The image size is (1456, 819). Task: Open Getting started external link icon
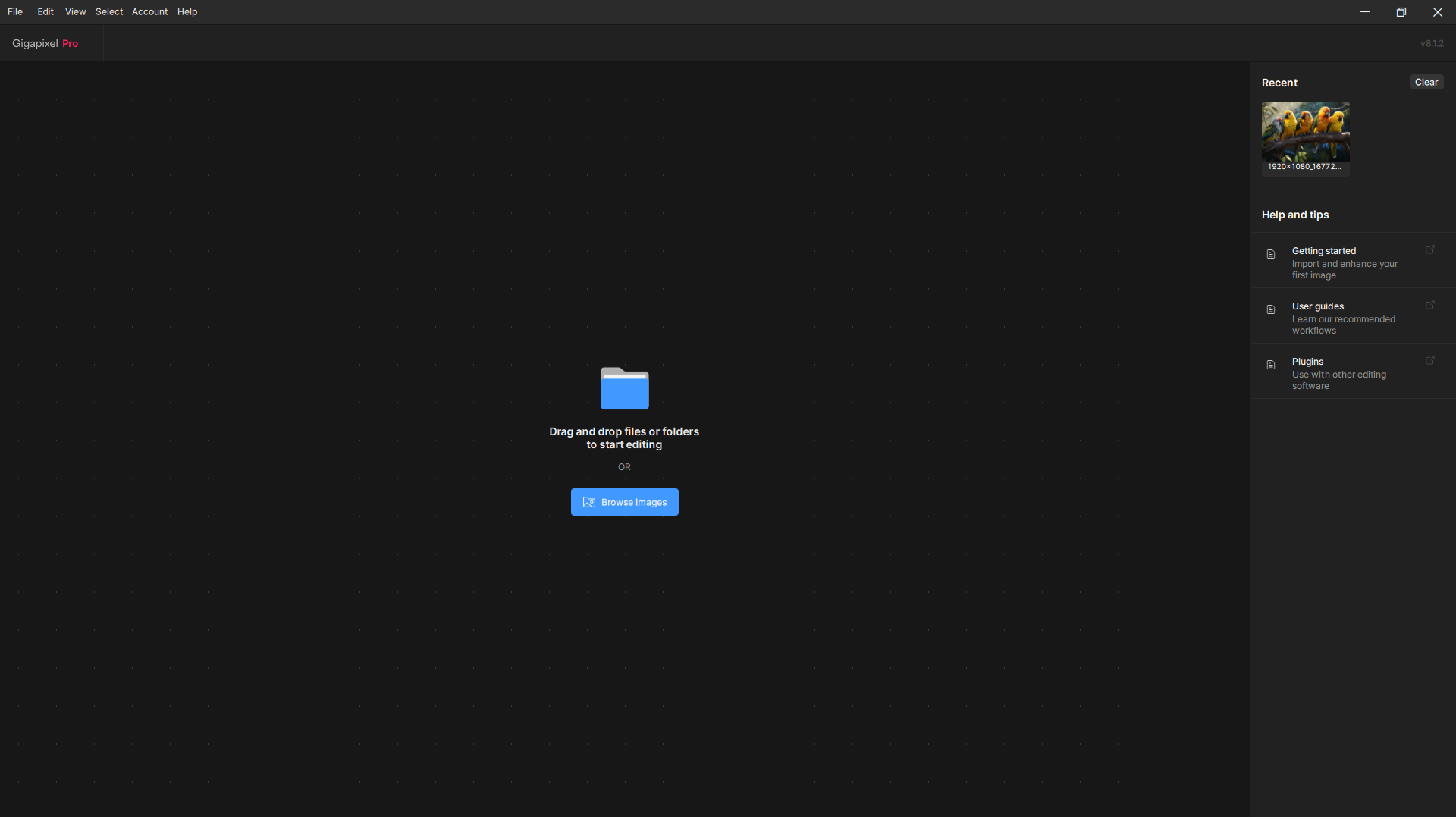pyautogui.click(x=1430, y=249)
